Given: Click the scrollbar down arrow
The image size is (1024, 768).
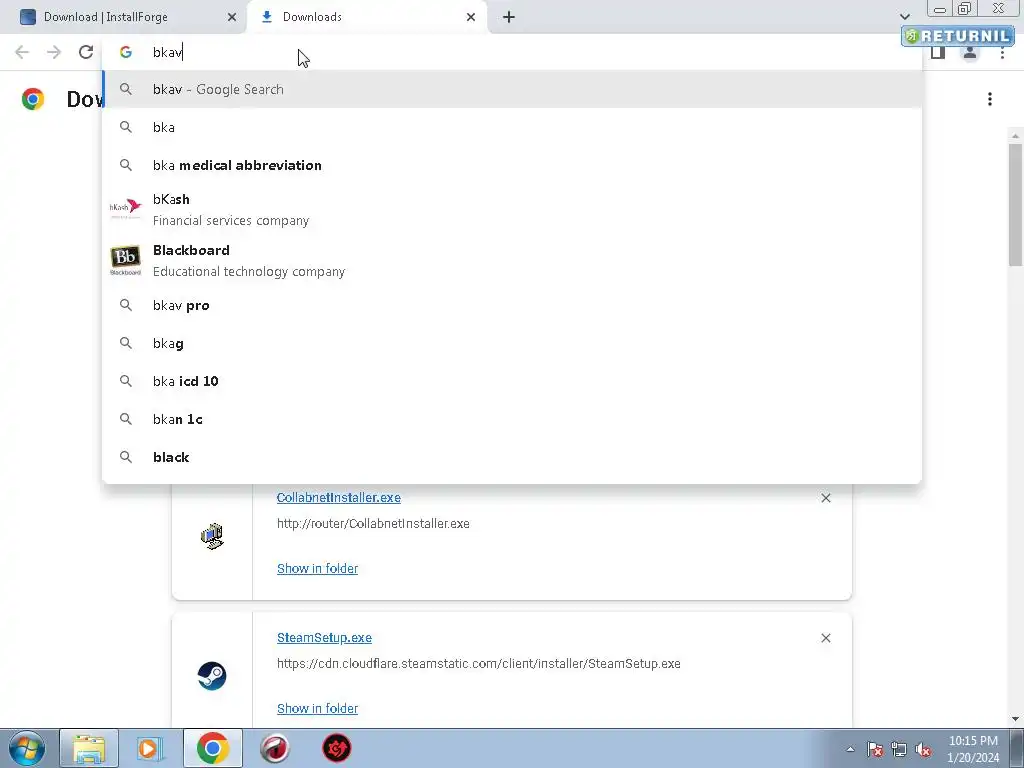Looking at the screenshot, I should tap(1015, 719).
